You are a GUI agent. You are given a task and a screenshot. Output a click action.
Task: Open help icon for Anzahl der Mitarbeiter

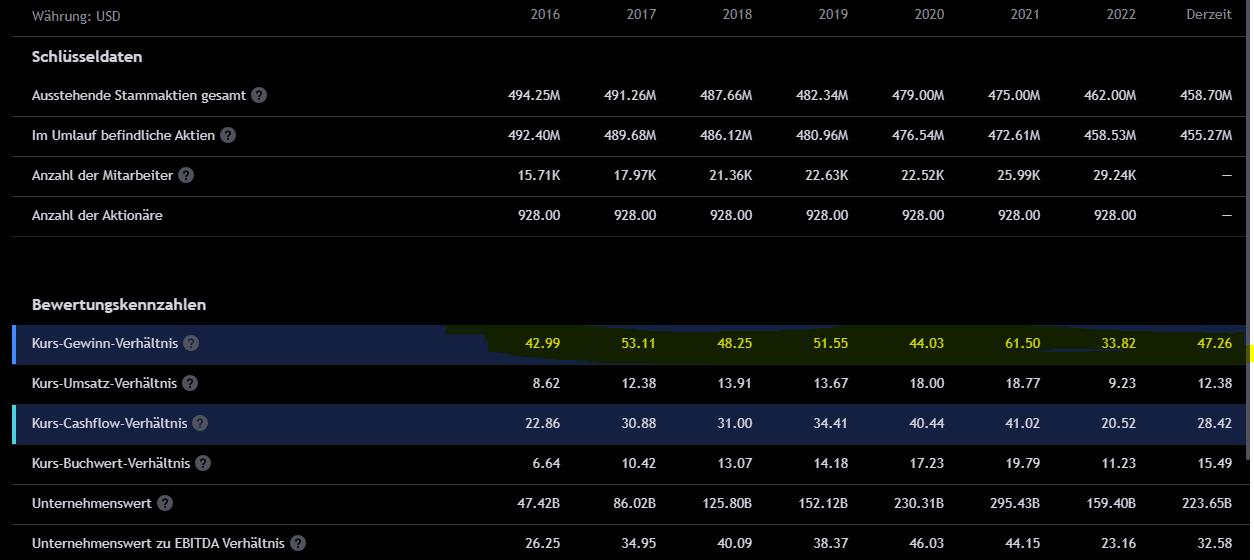[x=186, y=175]
